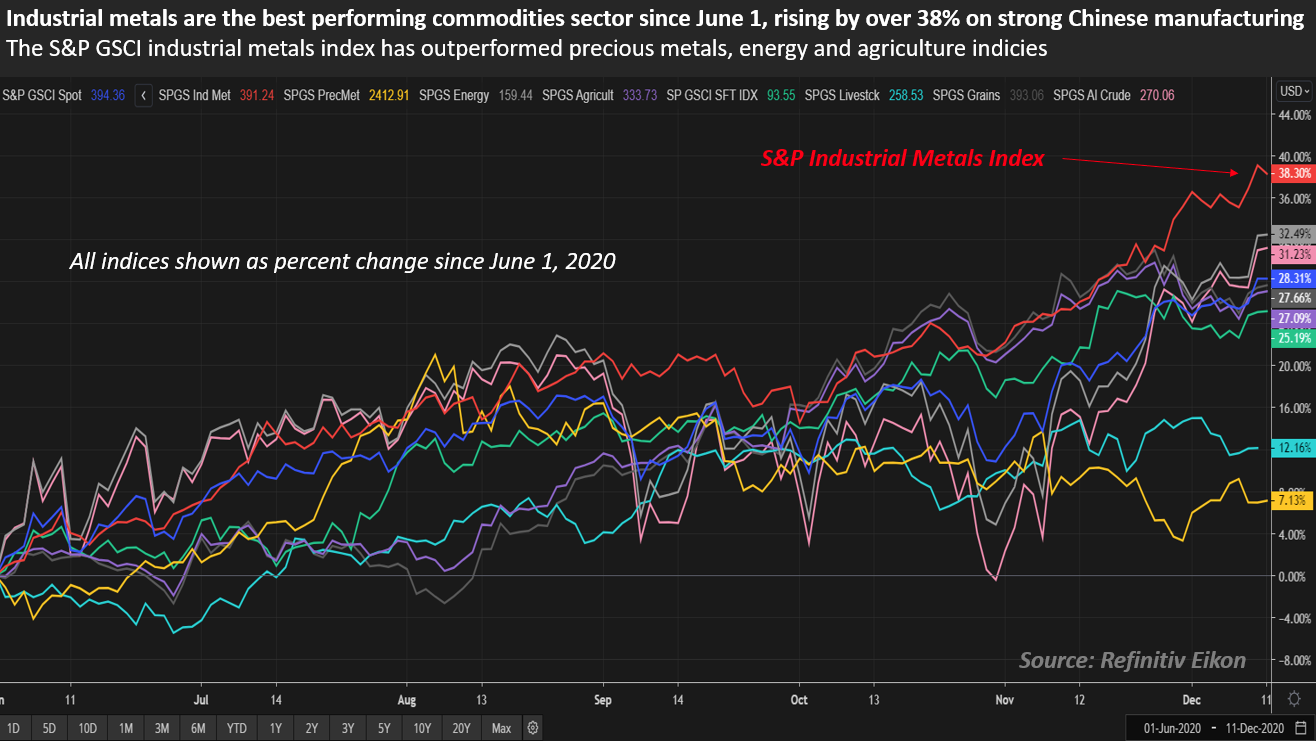Viewport: 1316px width, 741px height.
Task: Click the chart settings icon beside date axis
Action: (1294, 698)
